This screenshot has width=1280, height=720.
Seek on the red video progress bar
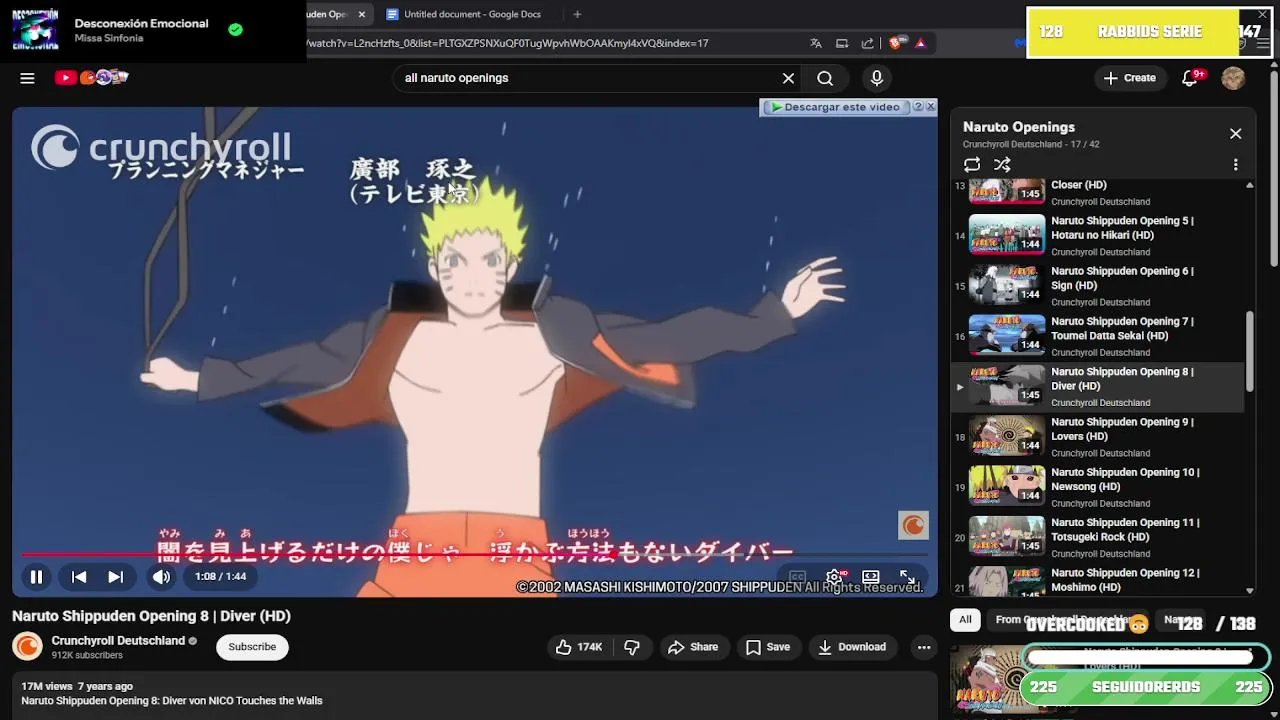[x=475, y=554]
